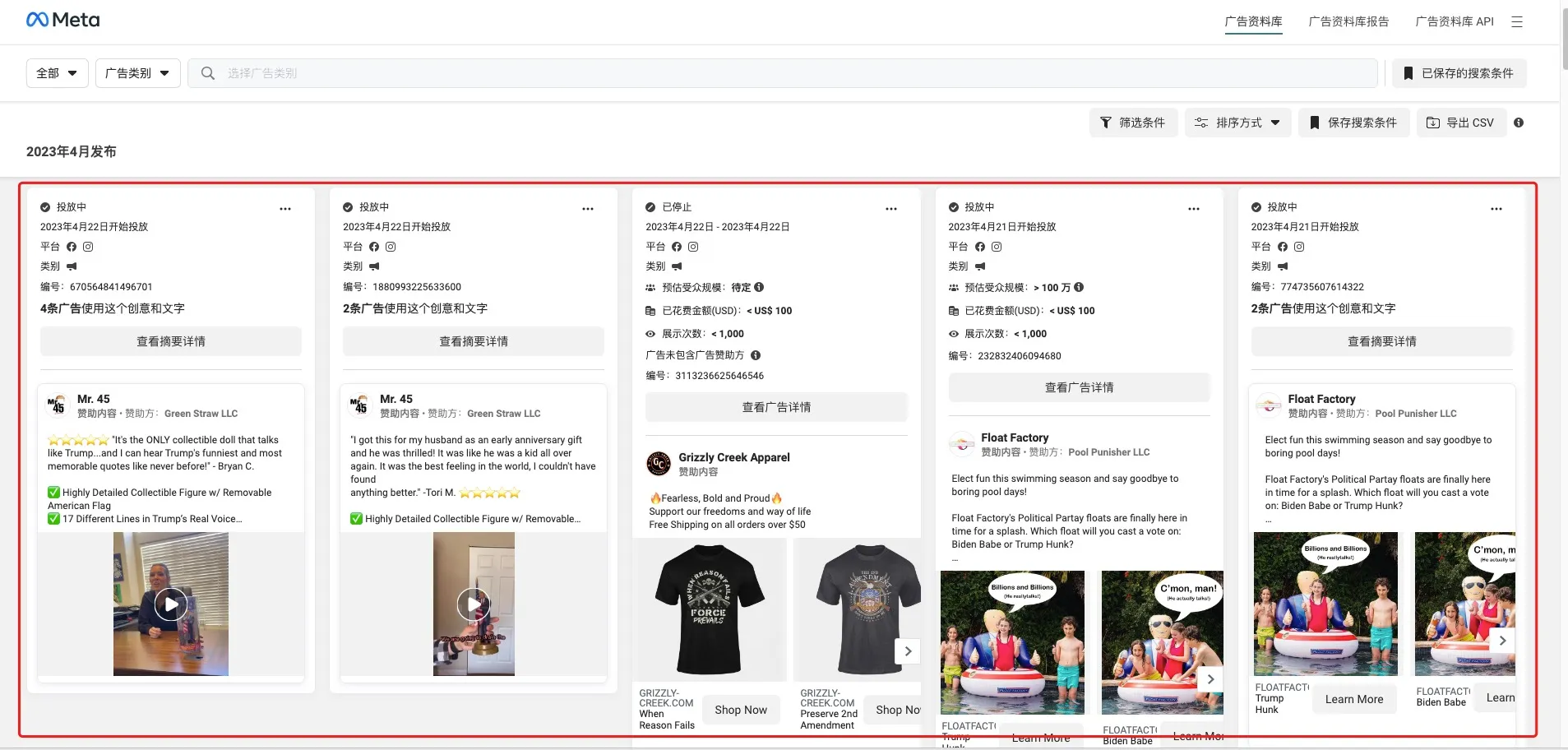Expand the 全部 dropdown

57,73
